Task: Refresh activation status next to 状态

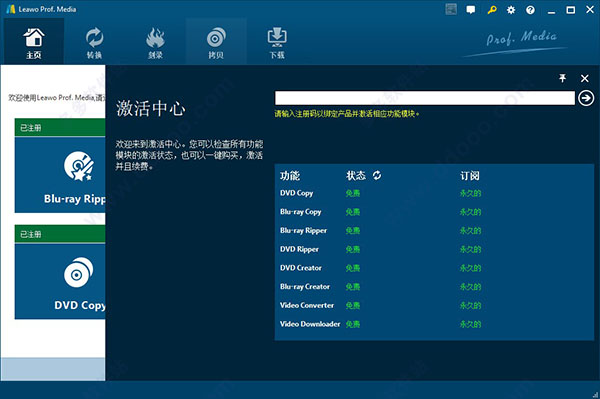Action: pyautogui.click(x=377, y=175)
